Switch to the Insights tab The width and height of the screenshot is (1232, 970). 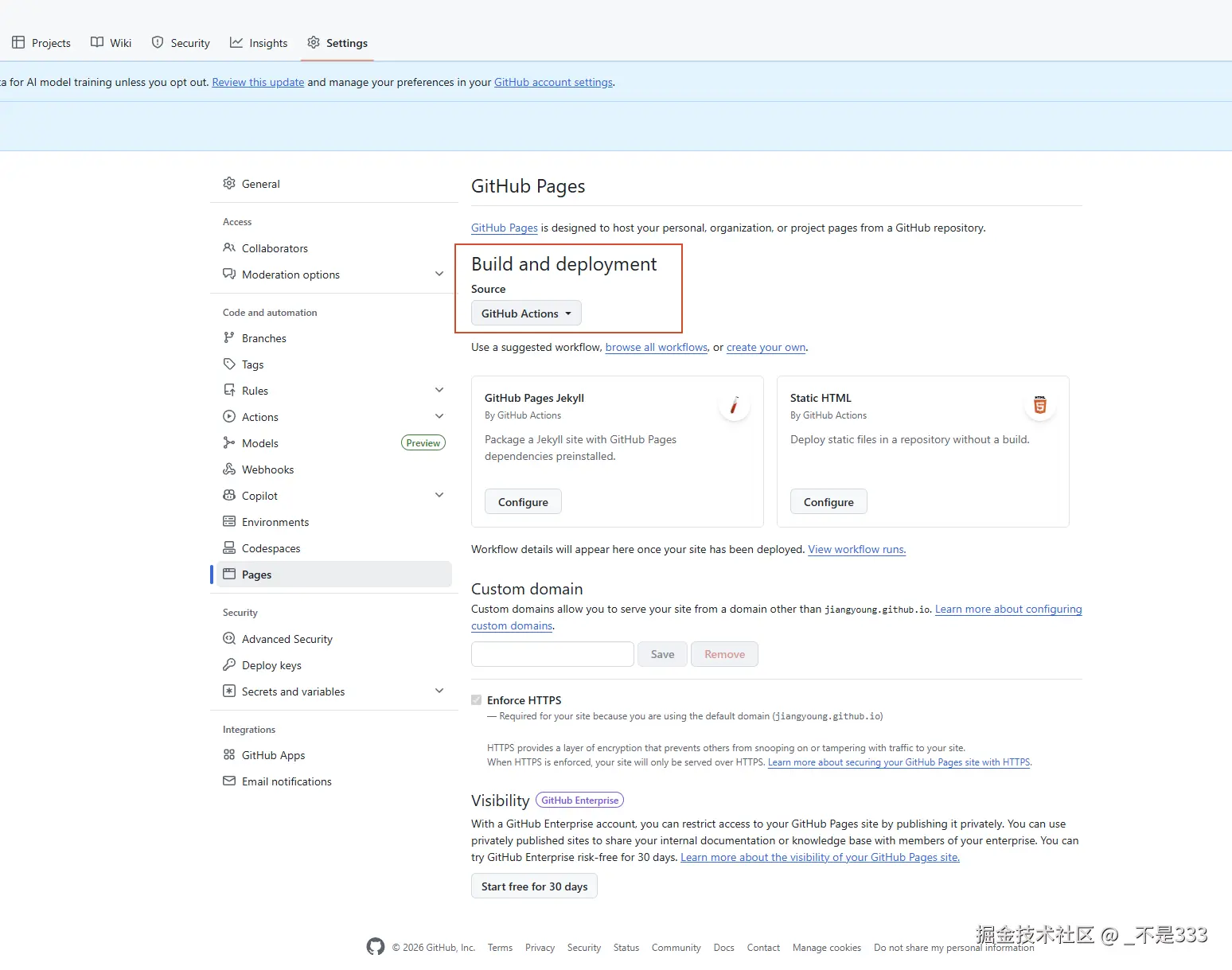click(259, 43)
